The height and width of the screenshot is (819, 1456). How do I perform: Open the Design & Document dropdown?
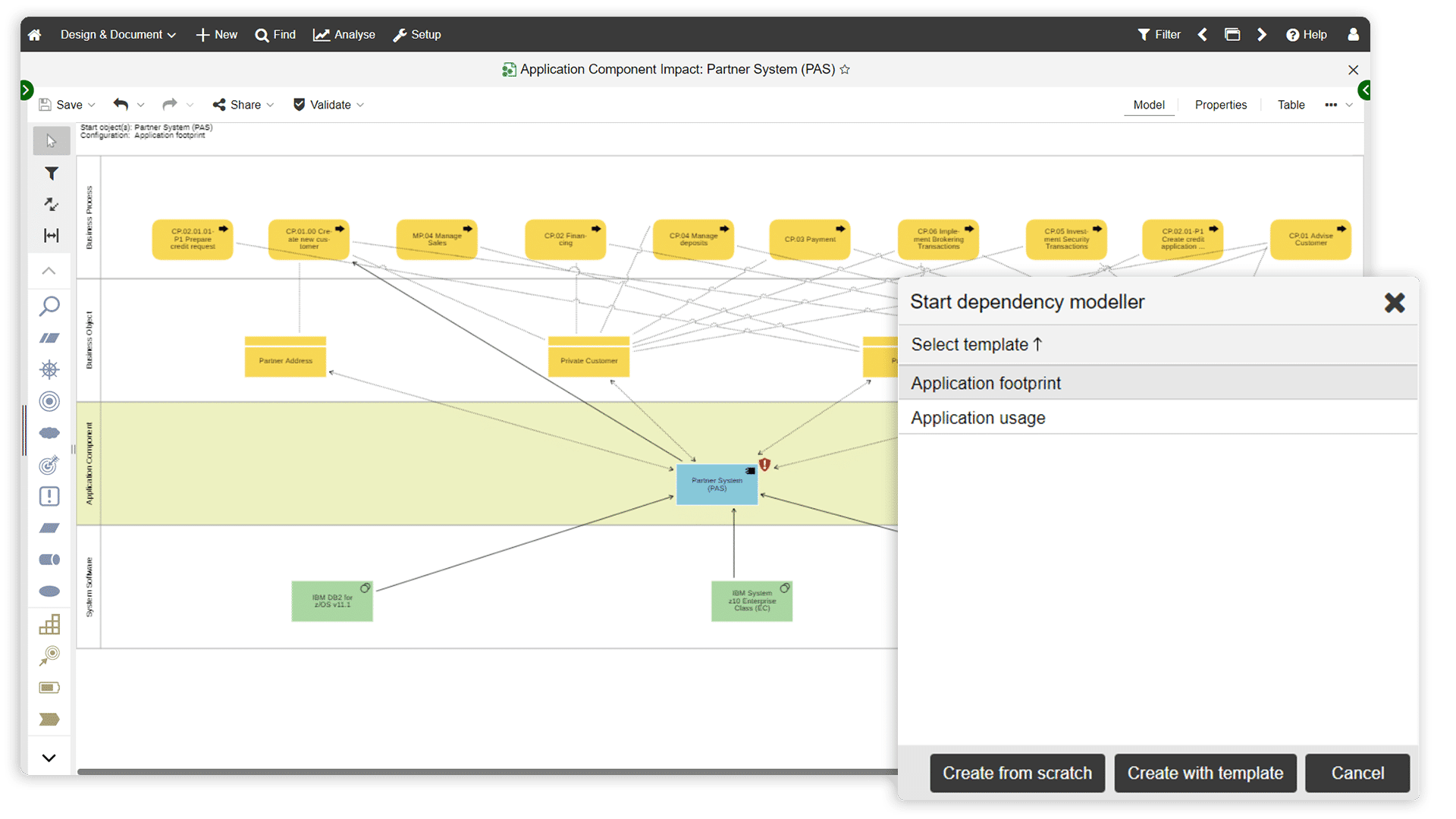(118, 35)
